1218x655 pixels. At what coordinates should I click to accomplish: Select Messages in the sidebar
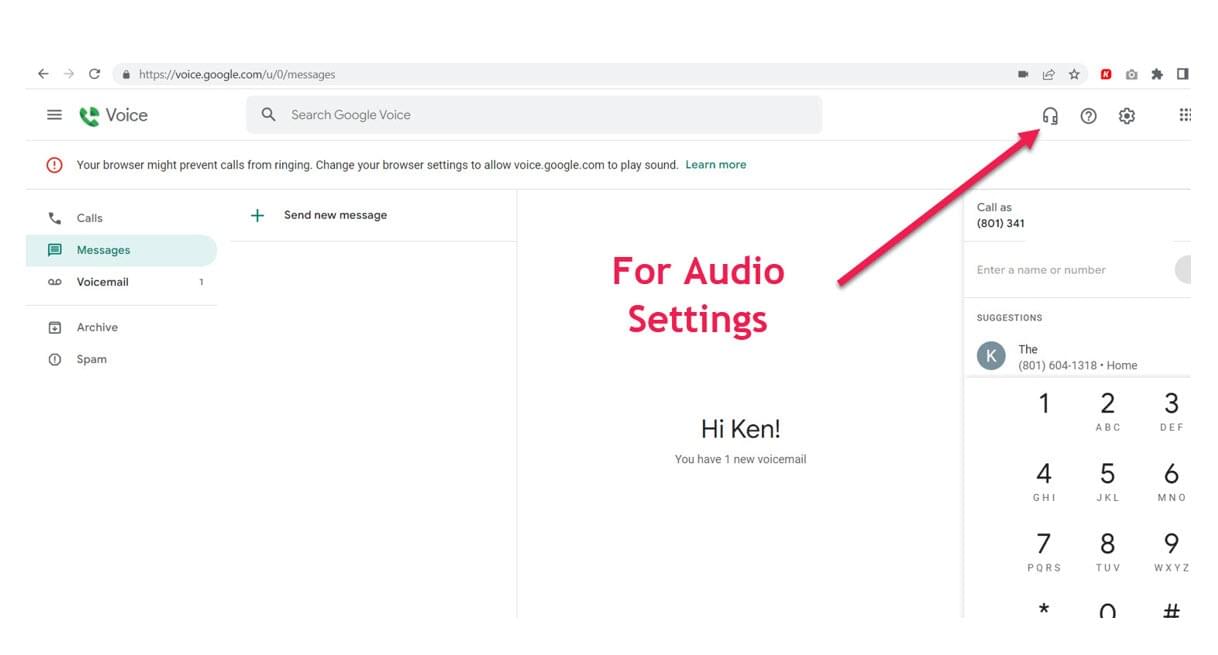[103, 250]
